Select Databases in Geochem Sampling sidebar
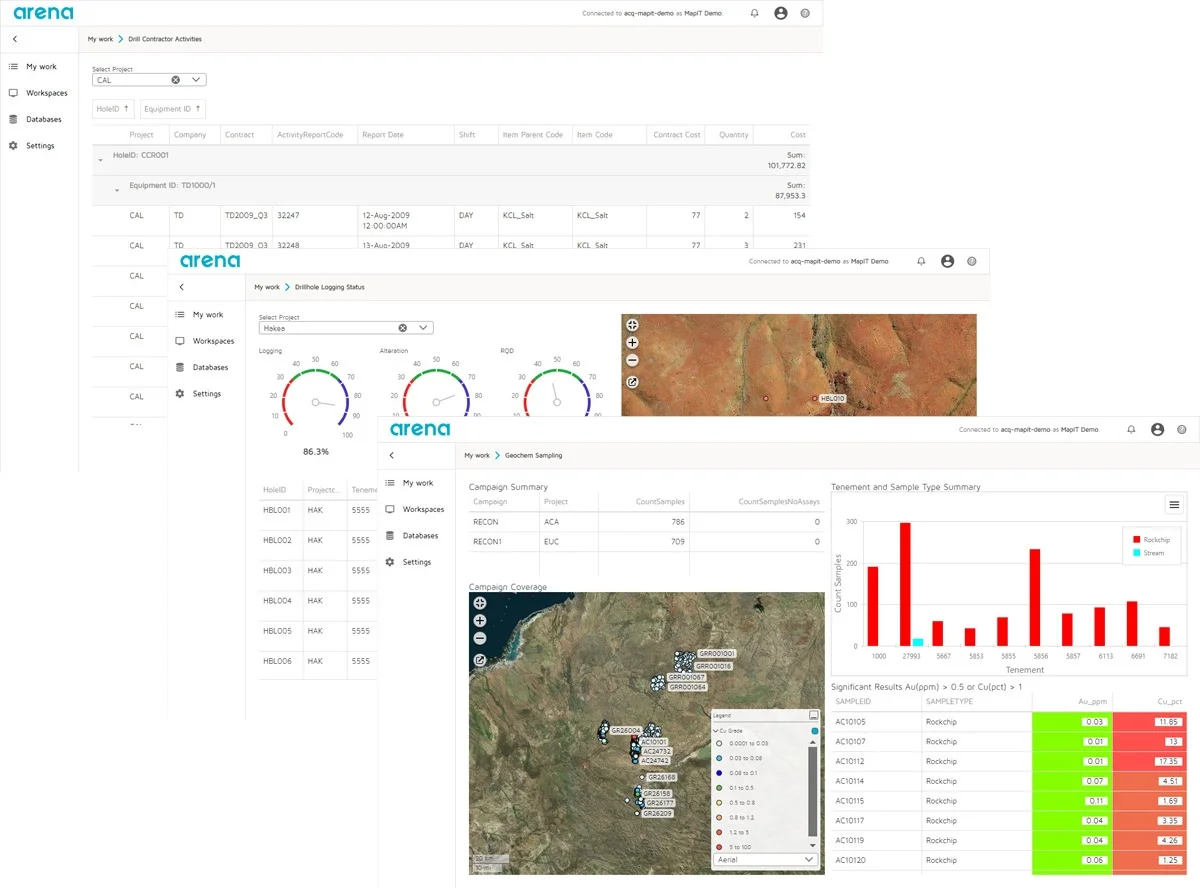This screenshot has height=888, width=1200. point(412,535)
